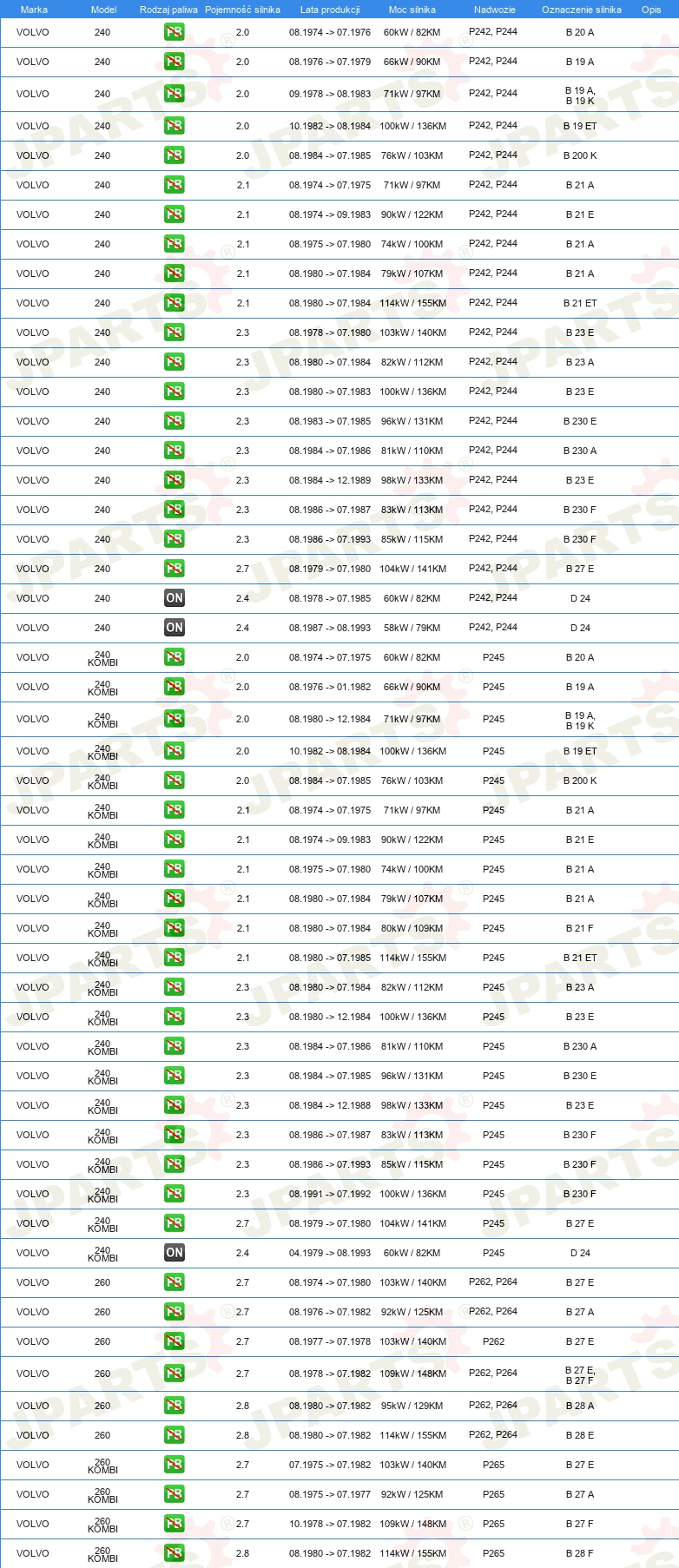The width and height of the screenshot is (679, 1568).
Task: Select engine code B 21 F
Action: pyautogui.click(x=580, y=928)
